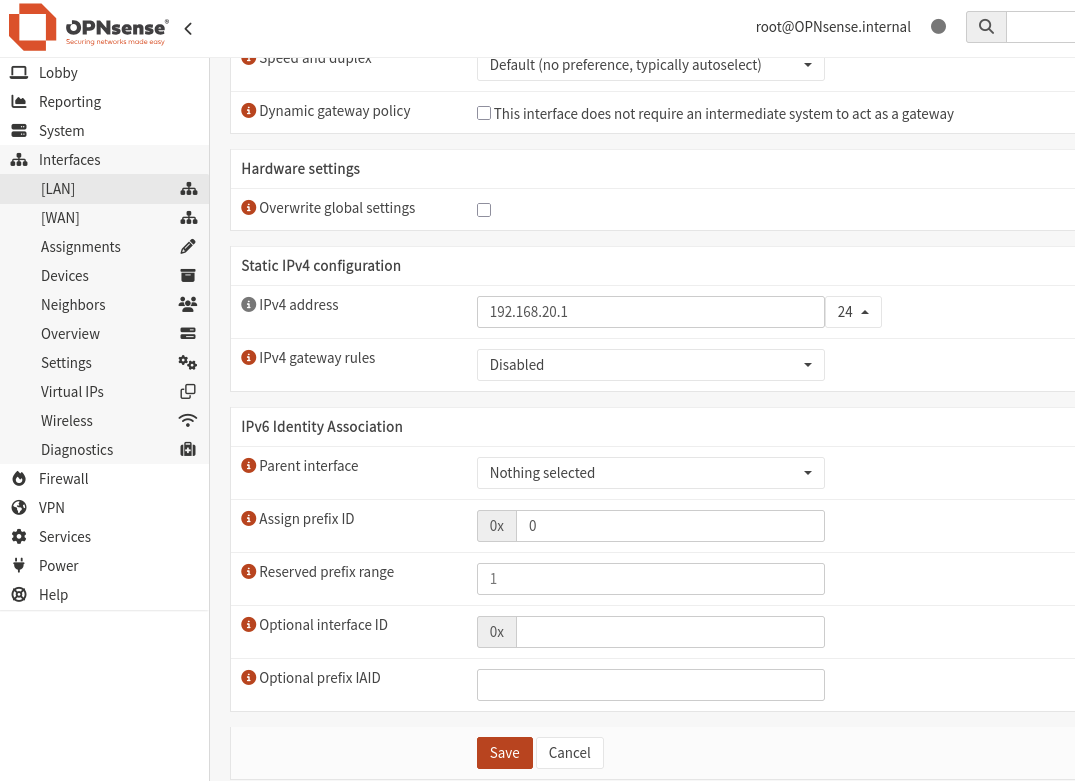Click the Diagnostics medkit icon
1075x781 pixels.
pos(188,449)
